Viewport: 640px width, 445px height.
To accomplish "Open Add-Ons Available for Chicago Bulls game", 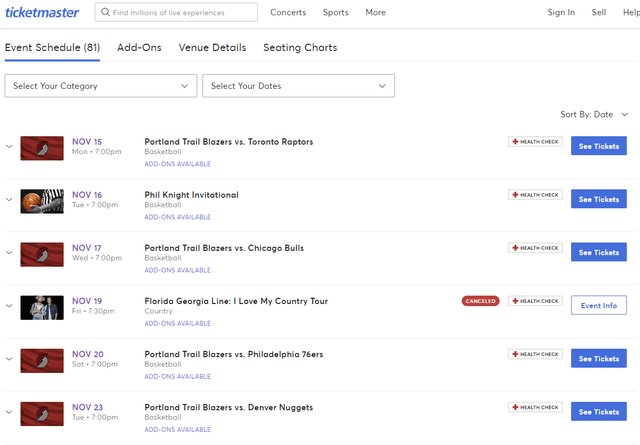I will (x=178, y=270).
